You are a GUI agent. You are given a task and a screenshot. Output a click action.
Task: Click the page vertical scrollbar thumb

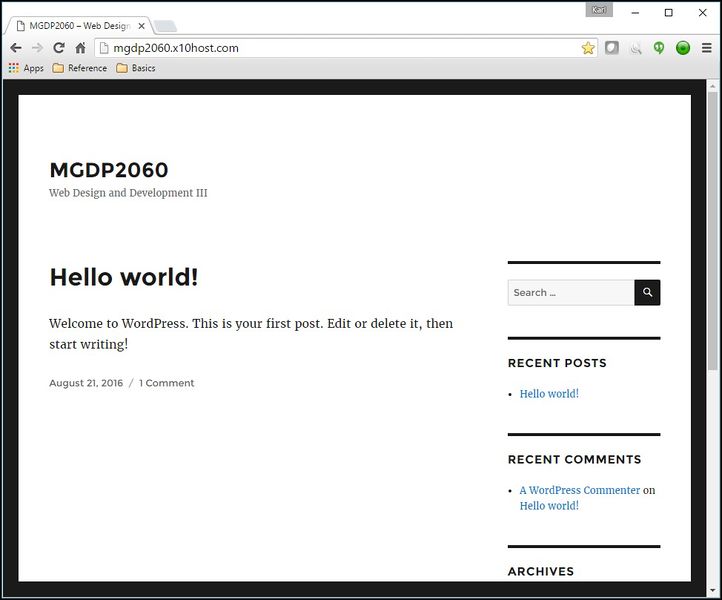pos(712,231)
